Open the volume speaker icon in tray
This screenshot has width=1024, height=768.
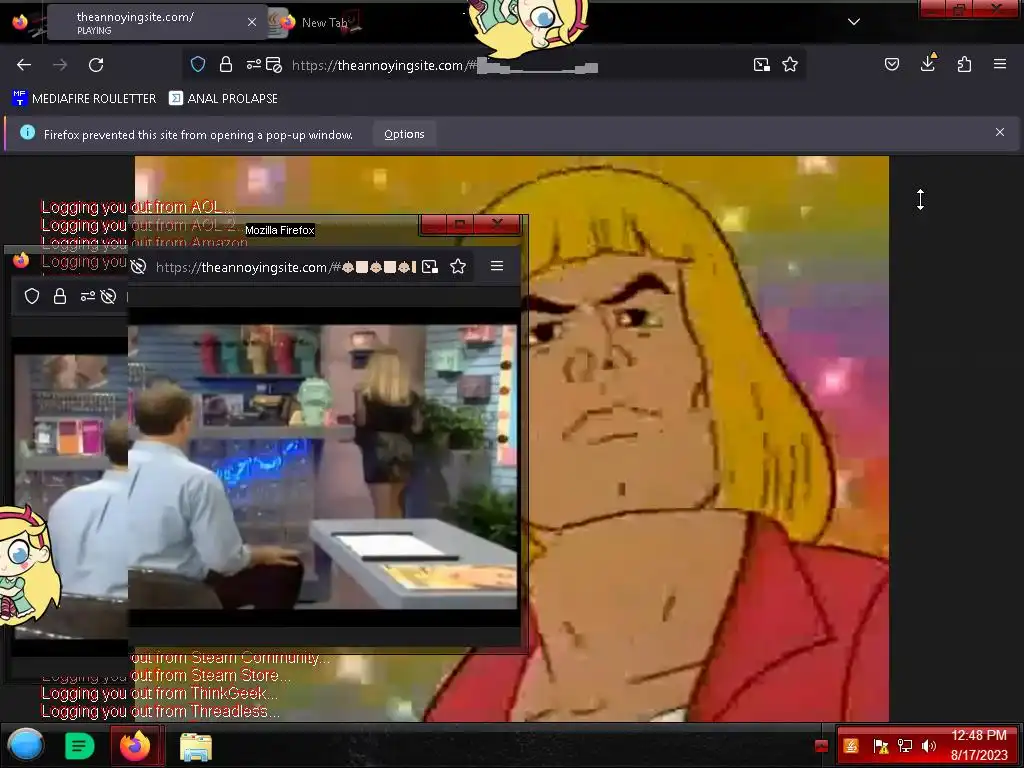[929, 746]
